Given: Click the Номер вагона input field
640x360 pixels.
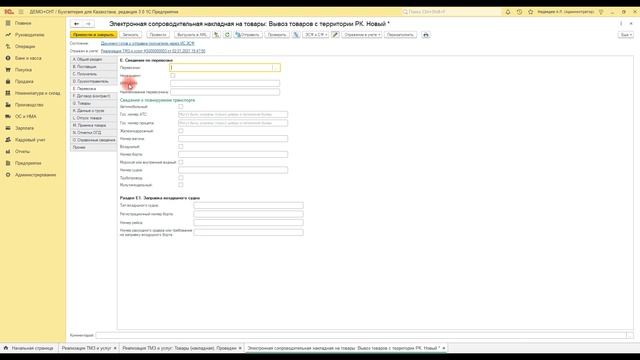Looking at the screenshot, I should pos(233,139).
